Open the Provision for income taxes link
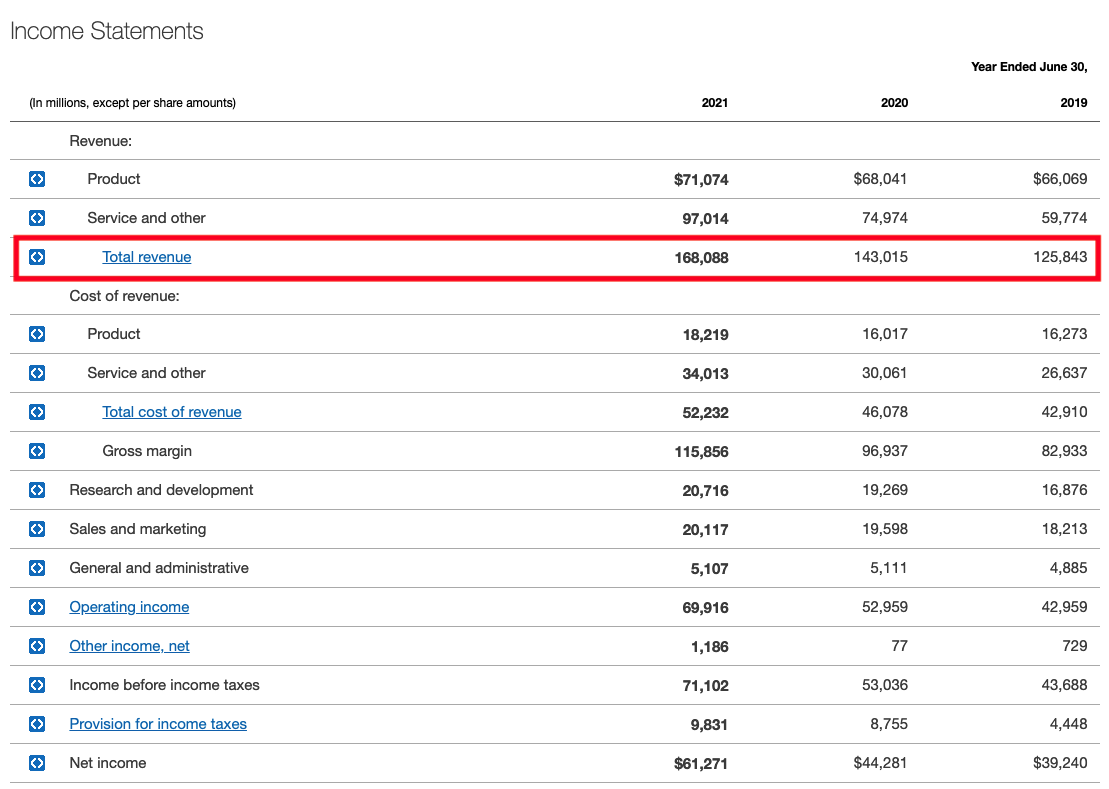The image size is (1109, 789). (x=157, y=724)
